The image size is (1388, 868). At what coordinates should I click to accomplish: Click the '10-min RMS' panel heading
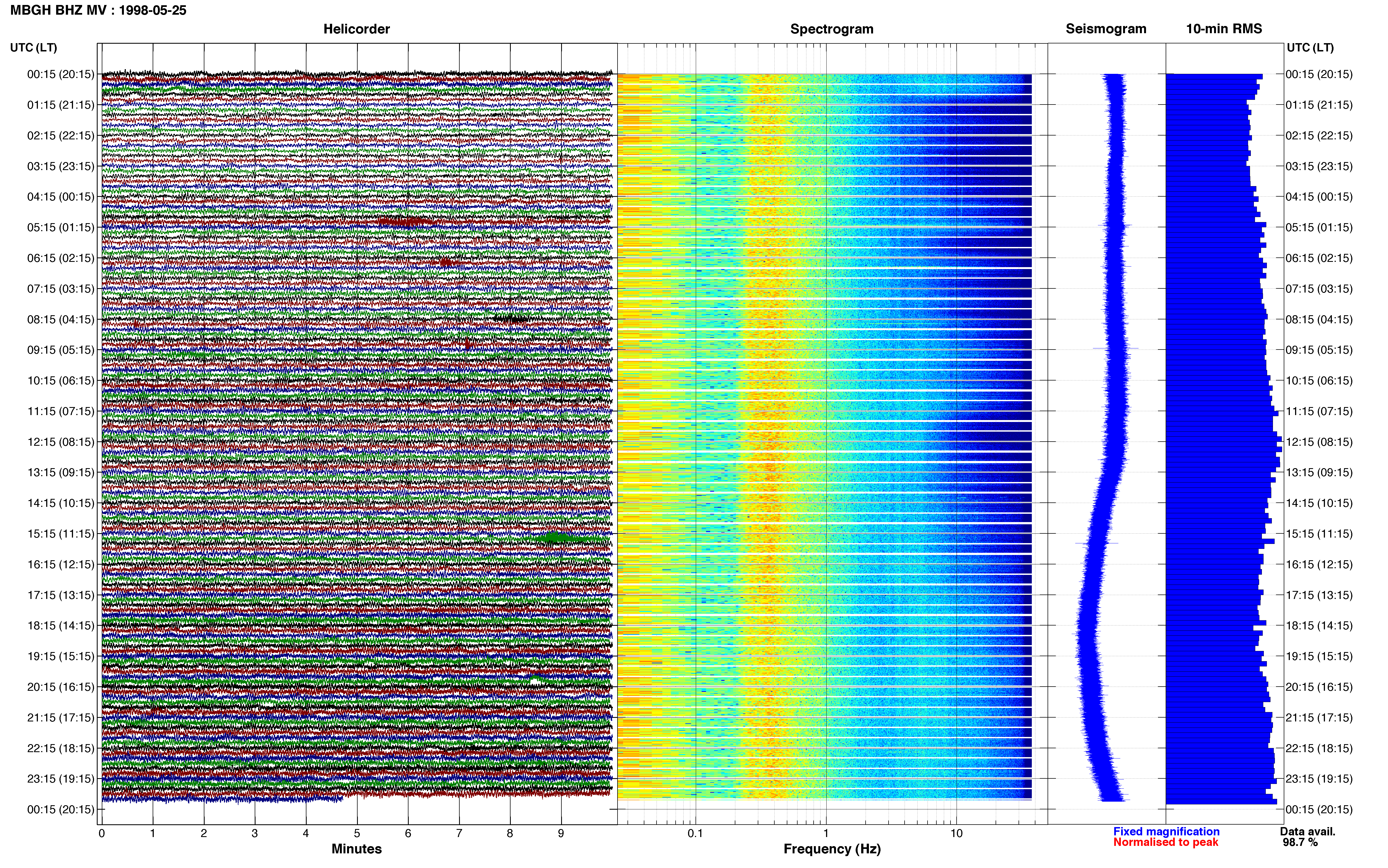1224,29
